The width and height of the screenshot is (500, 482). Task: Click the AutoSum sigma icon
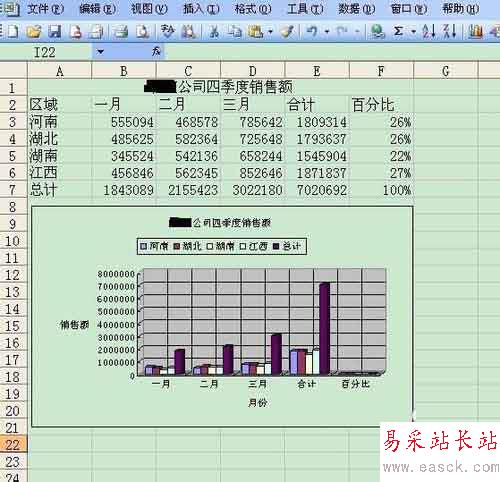[398, 32]
